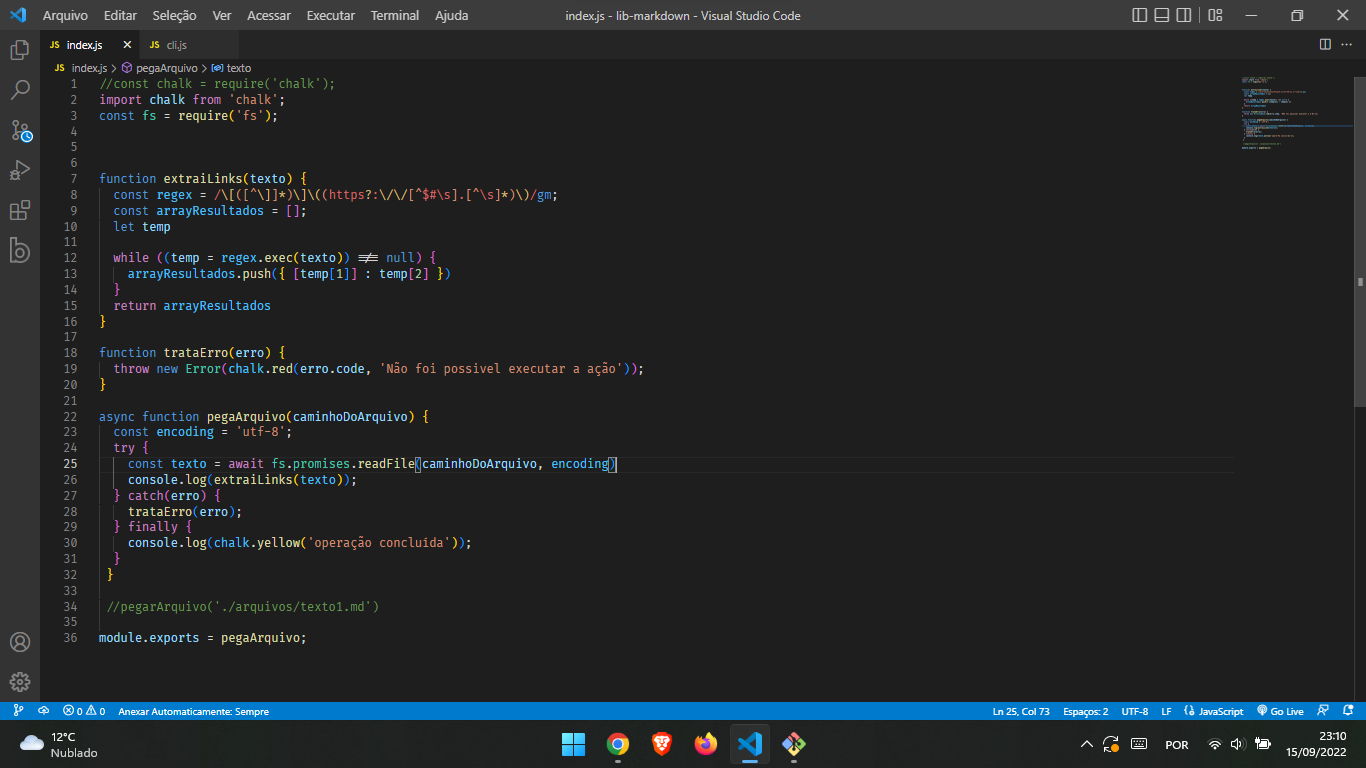Open index.js breadcrumb dropdown
Screen dimensions: 1366x768
tap(80, 68)
